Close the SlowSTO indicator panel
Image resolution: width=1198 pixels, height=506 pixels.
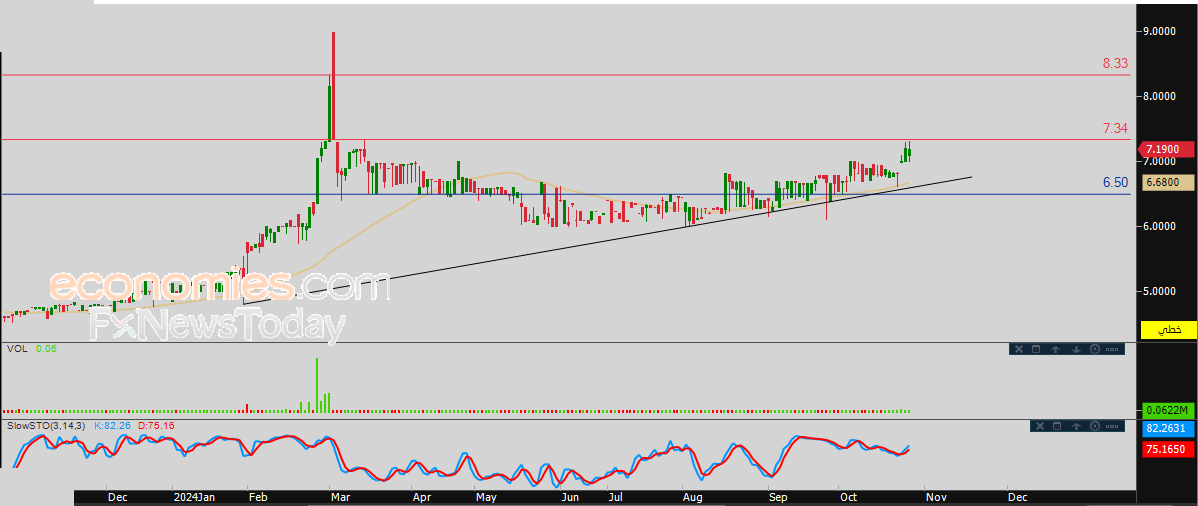(x=1040, y=426)
